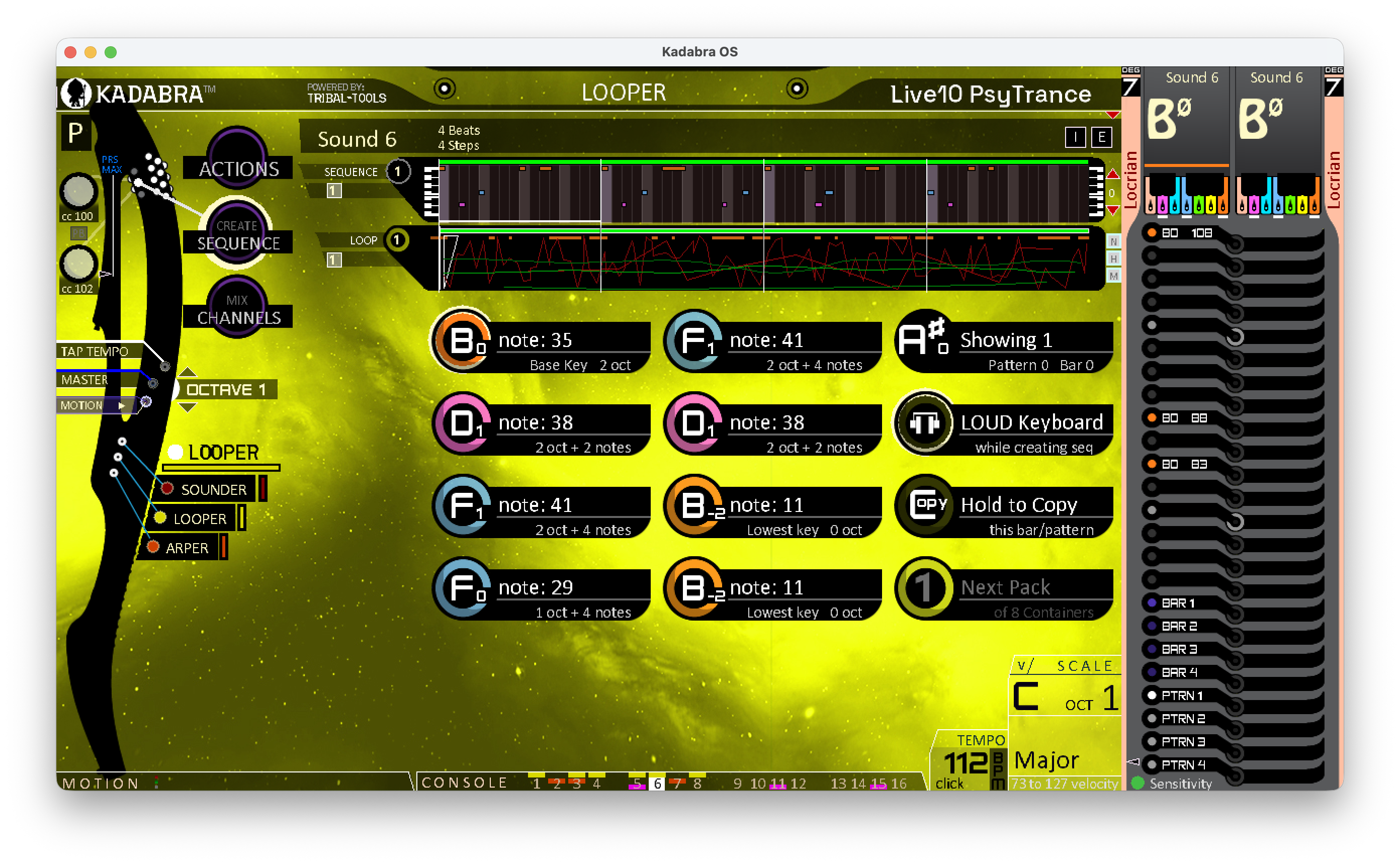Click the Next Pack icon

(x=925, y=587)
